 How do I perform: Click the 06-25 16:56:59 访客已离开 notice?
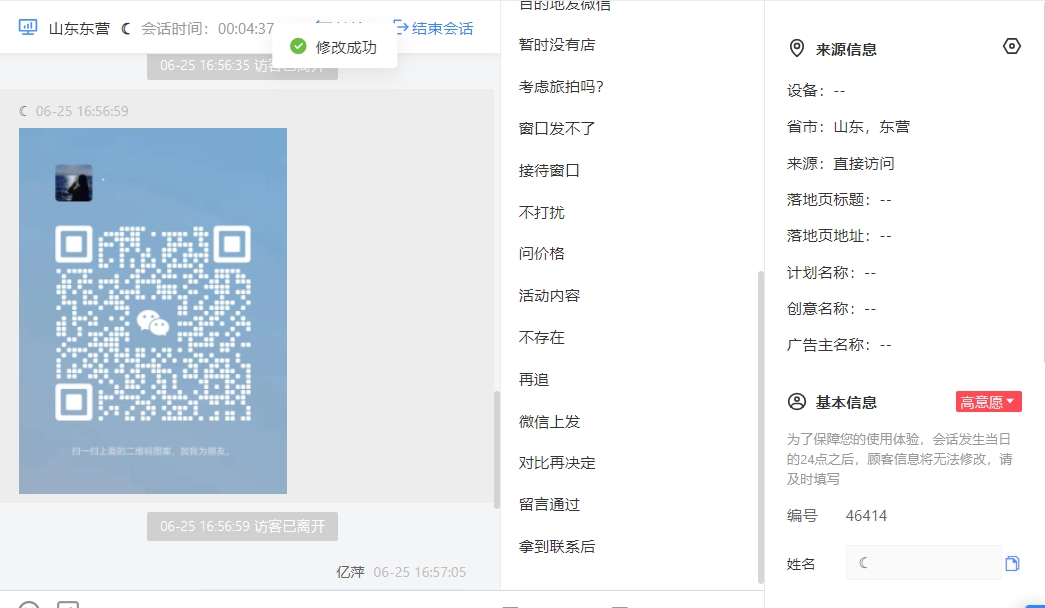tap(243, 527)
